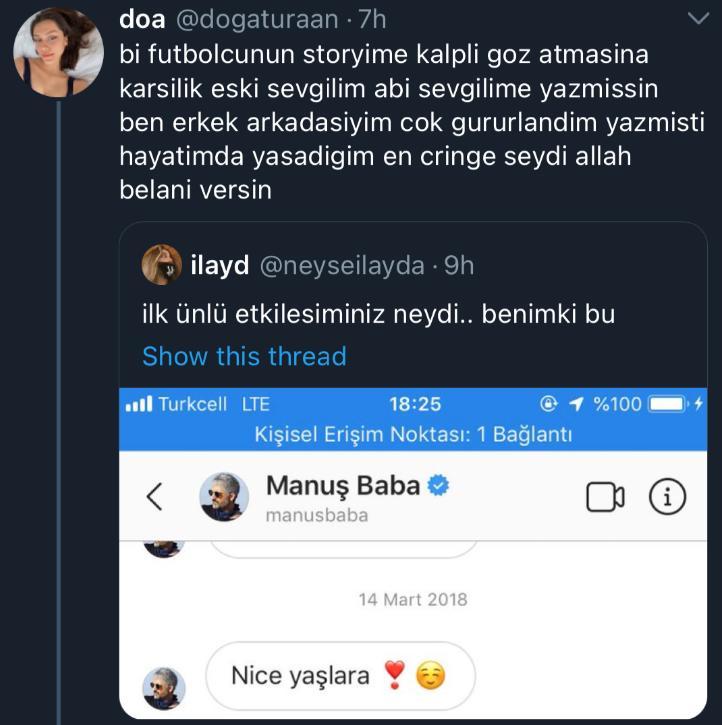The width and height of the screenshot is (722, 725).
Task: Start a video call with Manuş Baba
Action: 605,497
